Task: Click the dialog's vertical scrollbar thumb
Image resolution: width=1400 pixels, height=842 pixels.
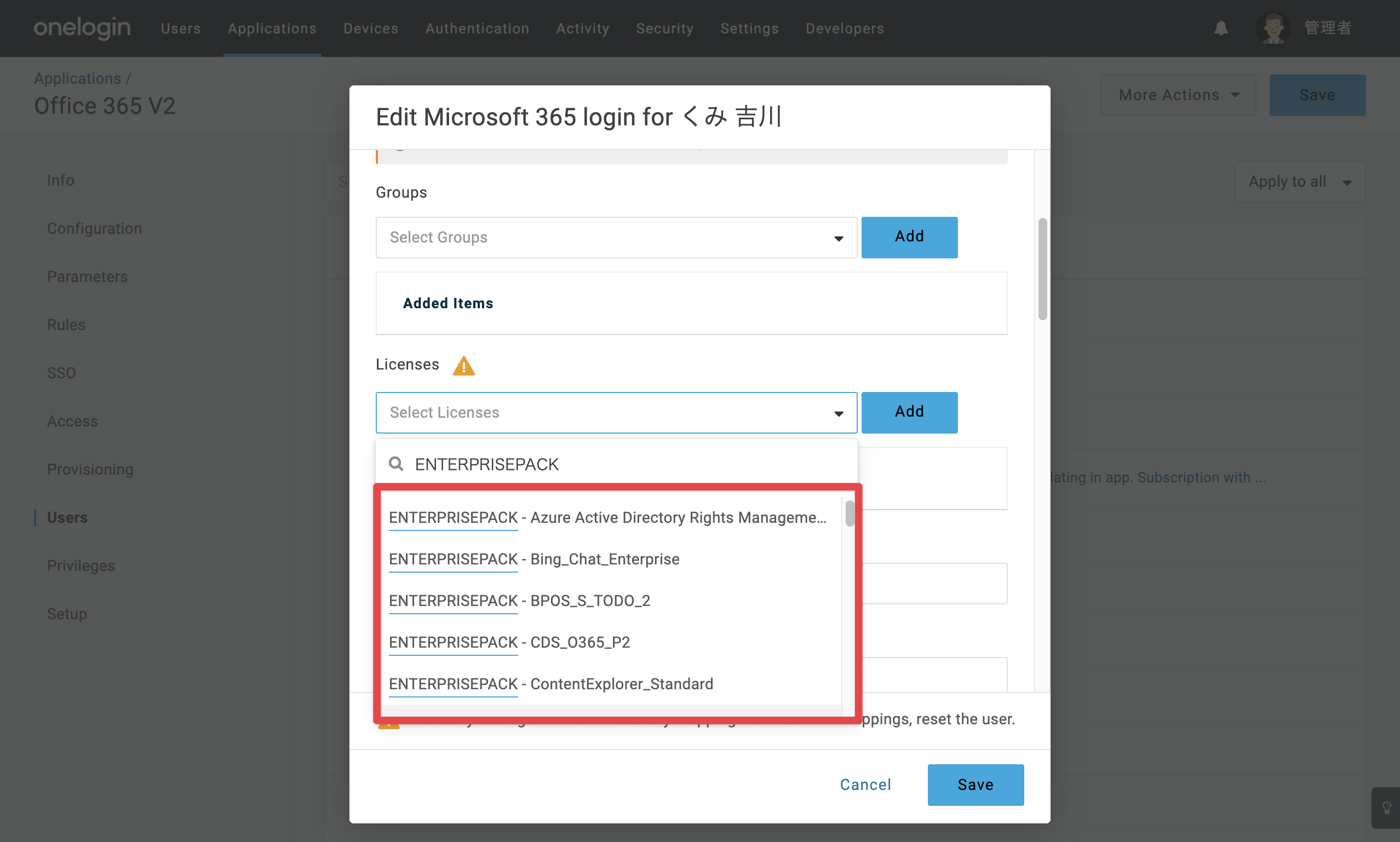Action: coord(1042,269)
